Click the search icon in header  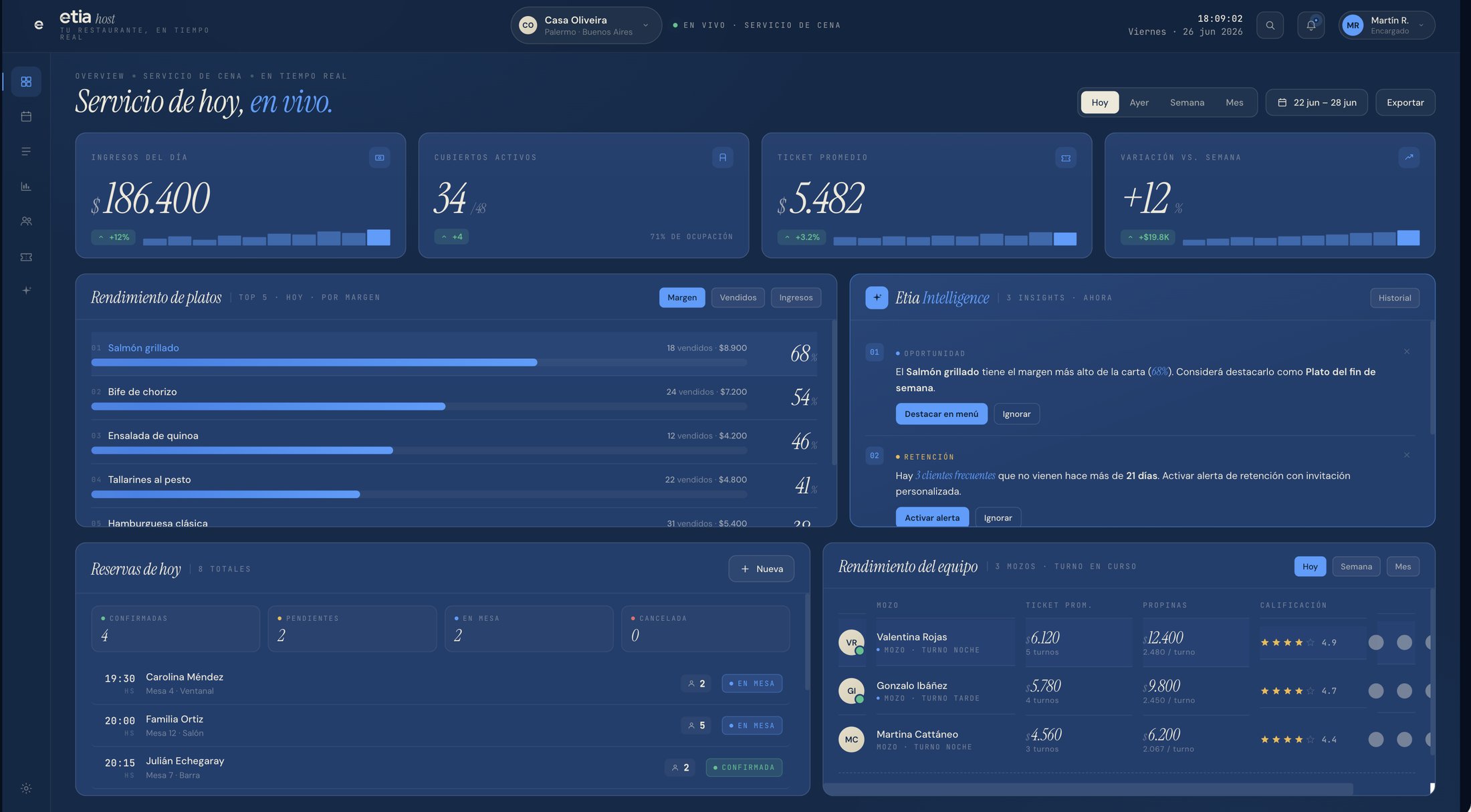1270,25
